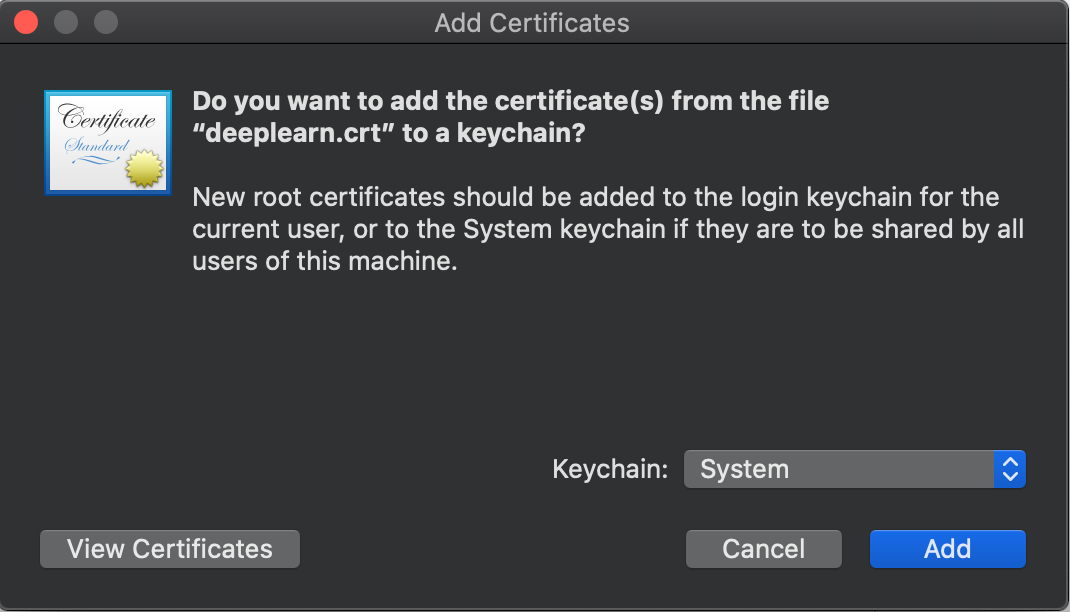The width and height of the screenshot is (1070, 612).
Task: Click the cursive "Certificate" word on icon
Action: (x=107, y=118)
